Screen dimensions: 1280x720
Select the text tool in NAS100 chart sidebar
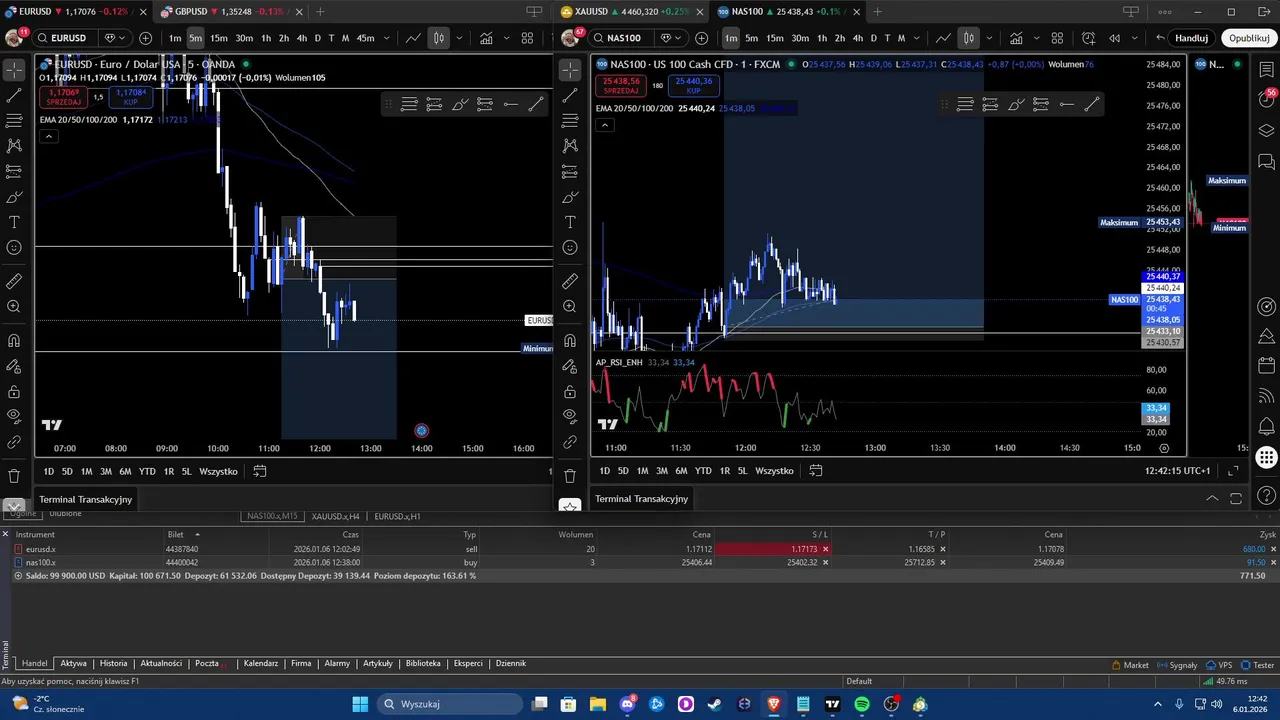570,222
